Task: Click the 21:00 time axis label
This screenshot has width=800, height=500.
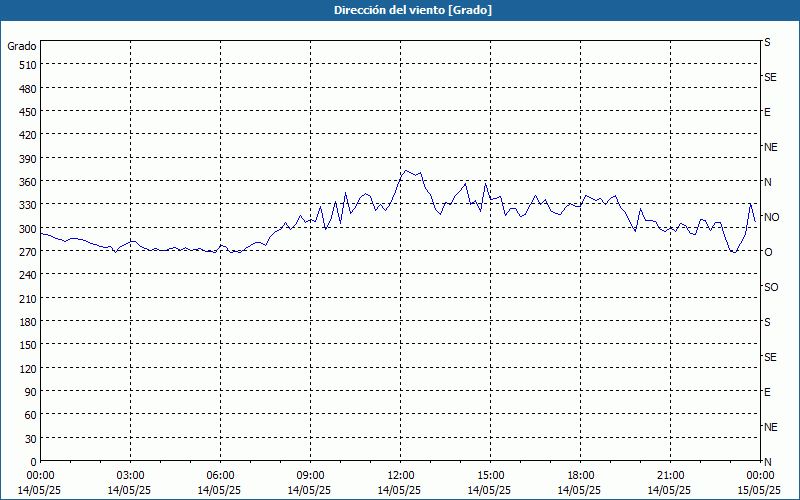Action: [670, 476]
